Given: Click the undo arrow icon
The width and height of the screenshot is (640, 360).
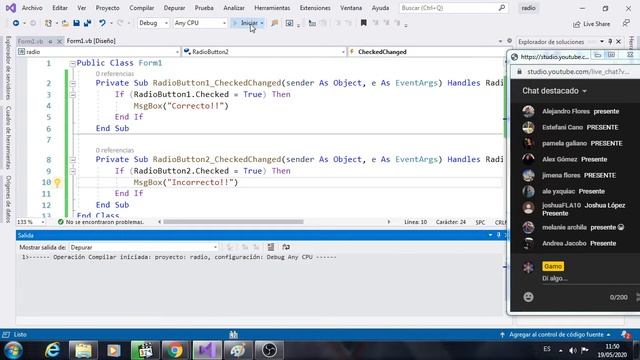Looking at the screenshot, I should click(102, 23).
